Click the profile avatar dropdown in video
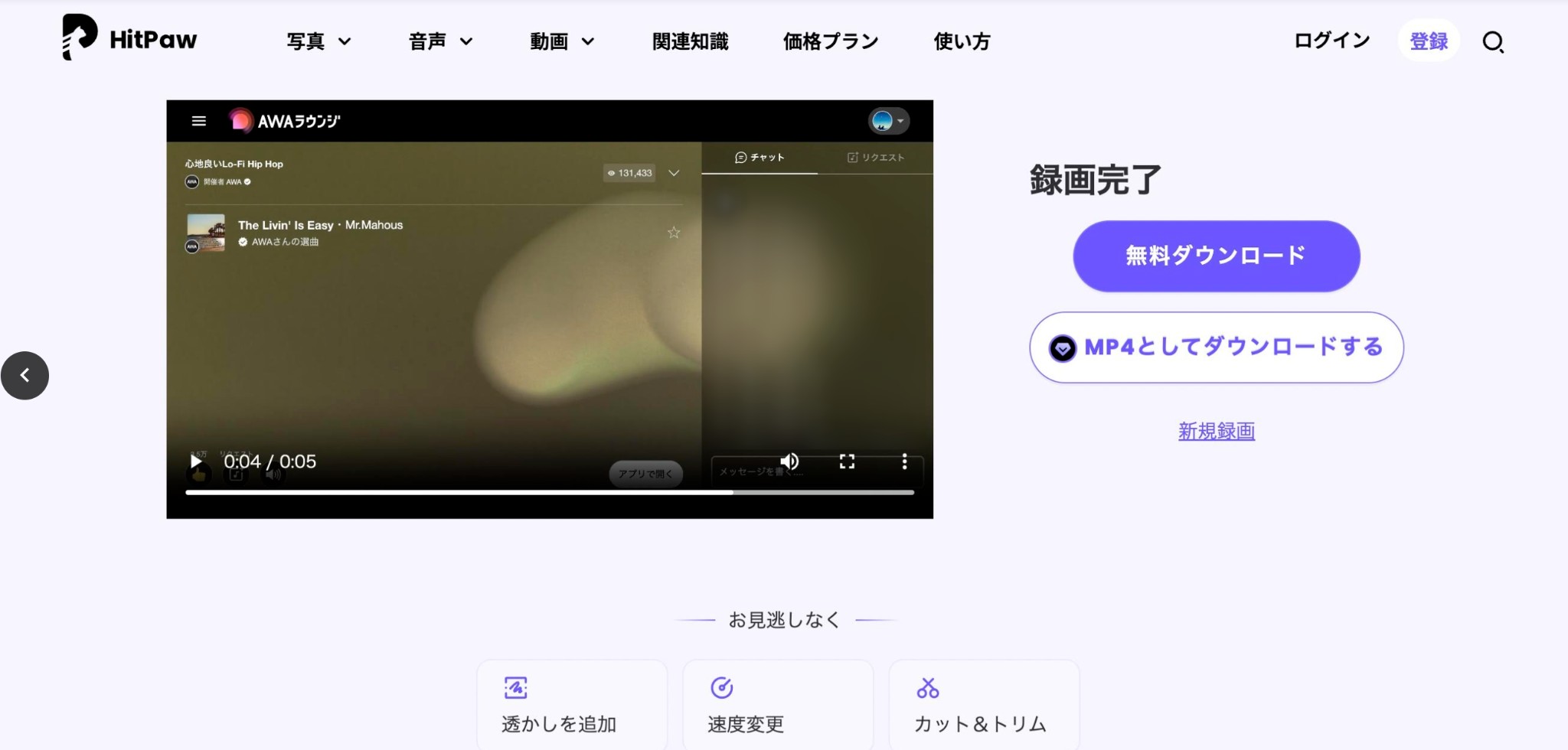1568x750 pixels. 889,121
